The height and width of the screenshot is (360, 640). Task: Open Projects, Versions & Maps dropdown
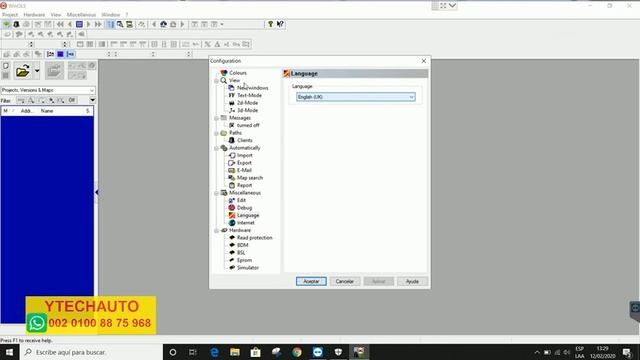click(48, 90)
